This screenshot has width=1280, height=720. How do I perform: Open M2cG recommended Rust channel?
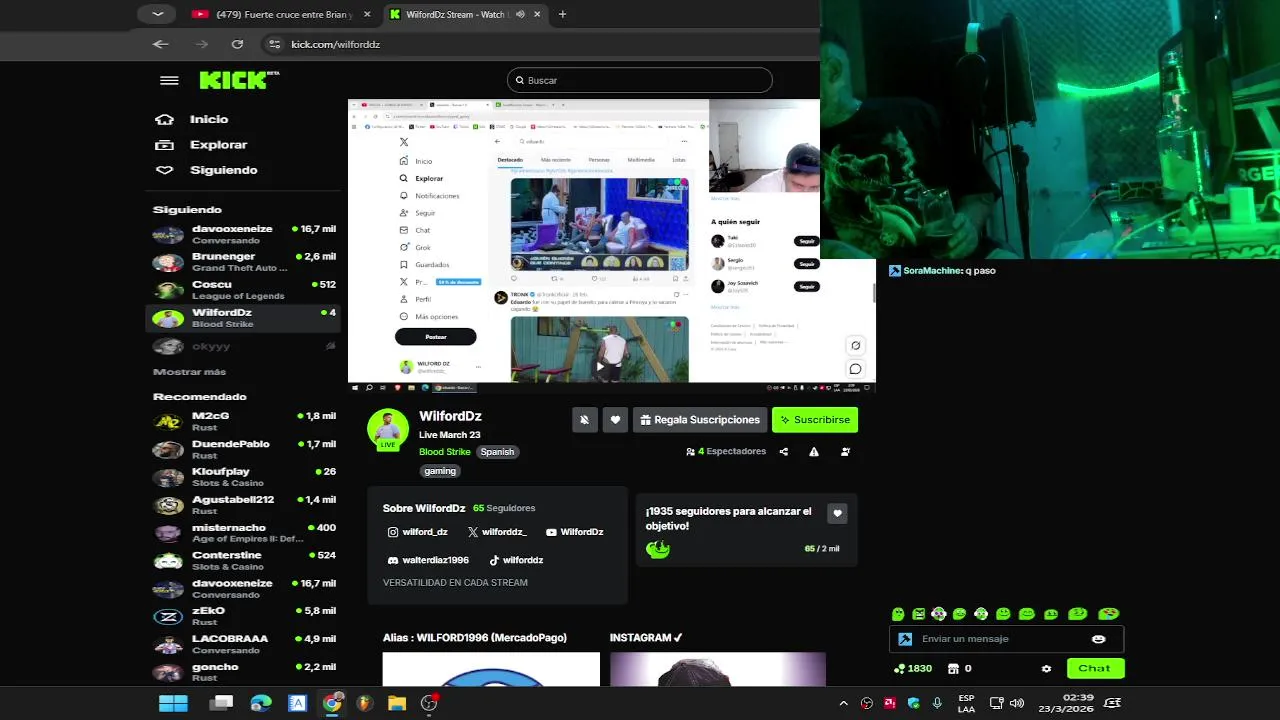click(x=243, y=421)
